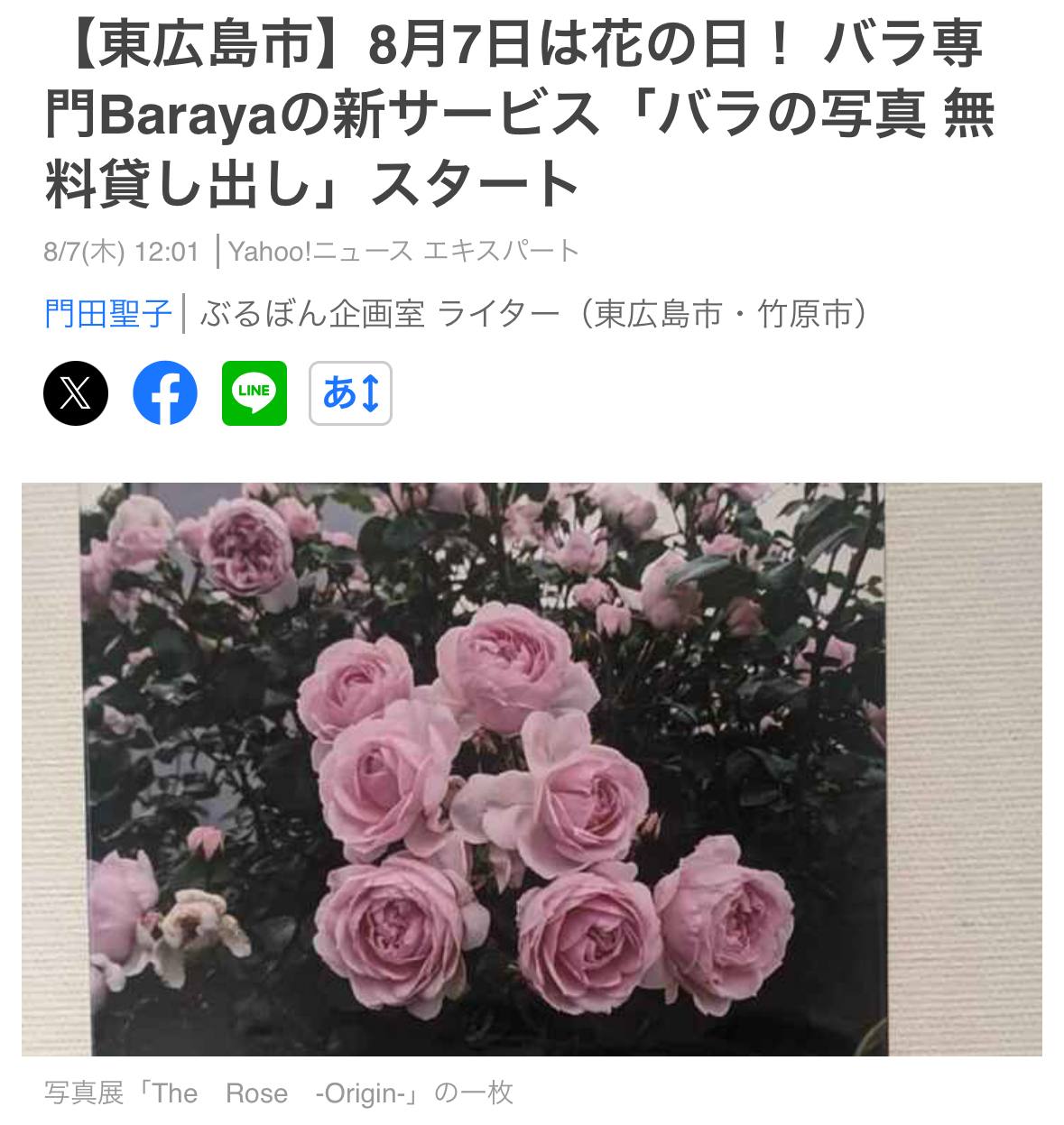This screenshot has height=1125, width=1064.
Task: Send the article via LINE
Action: [254, 393]
